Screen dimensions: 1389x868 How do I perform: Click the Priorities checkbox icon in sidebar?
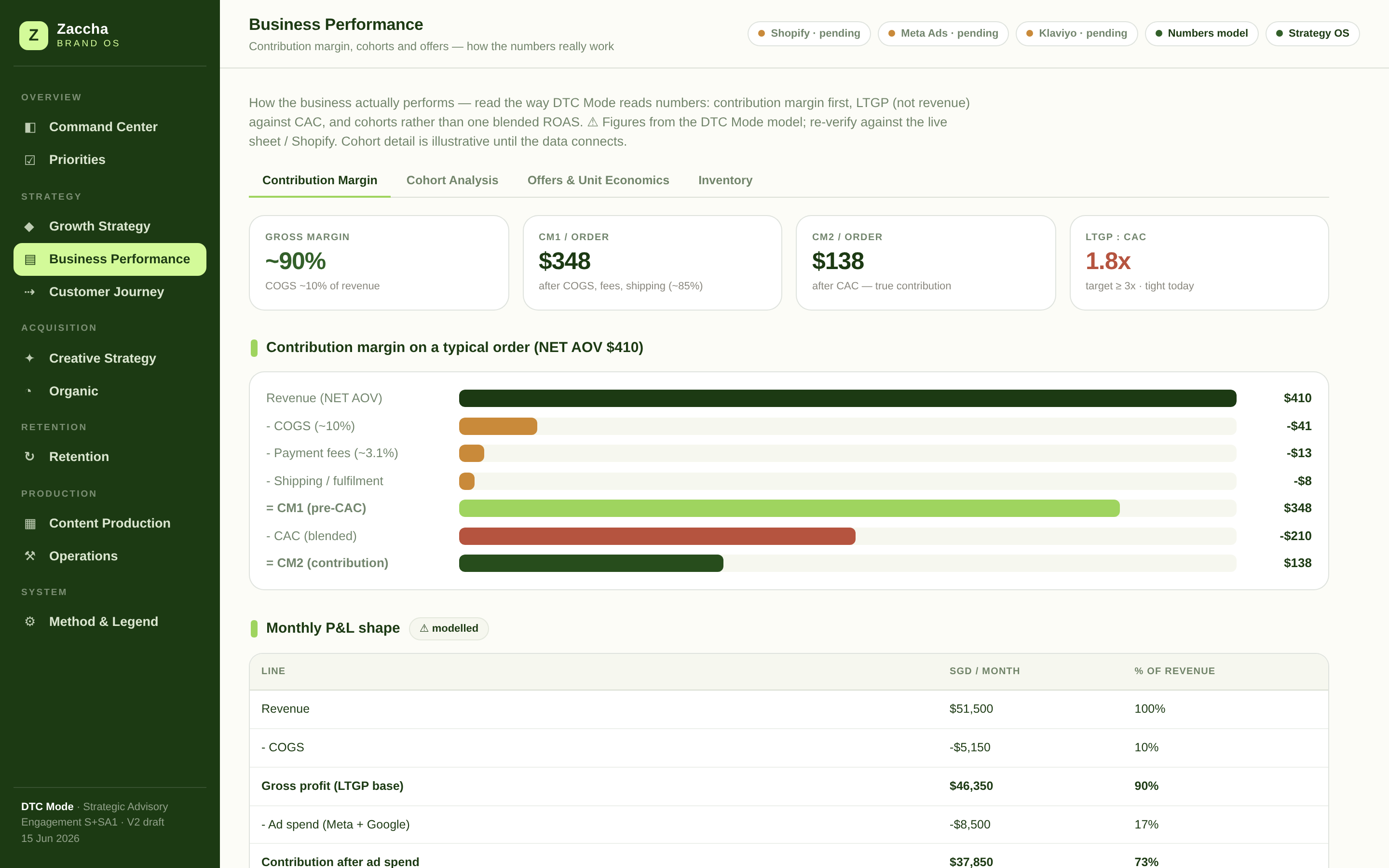[30, 160]
